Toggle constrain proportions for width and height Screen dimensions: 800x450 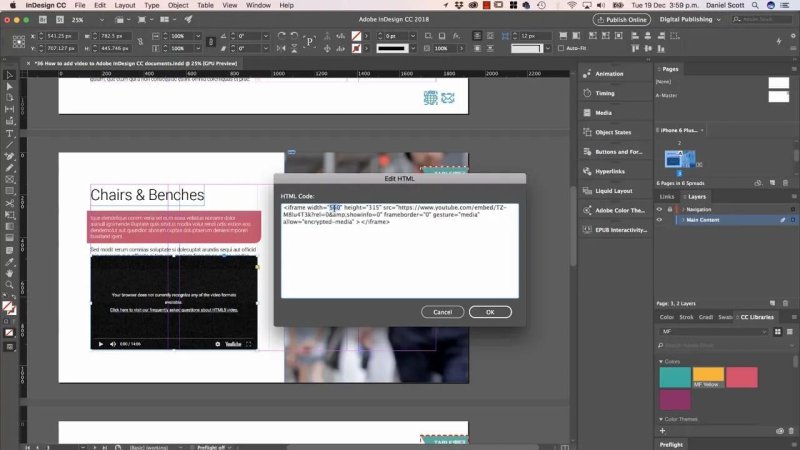140,42
